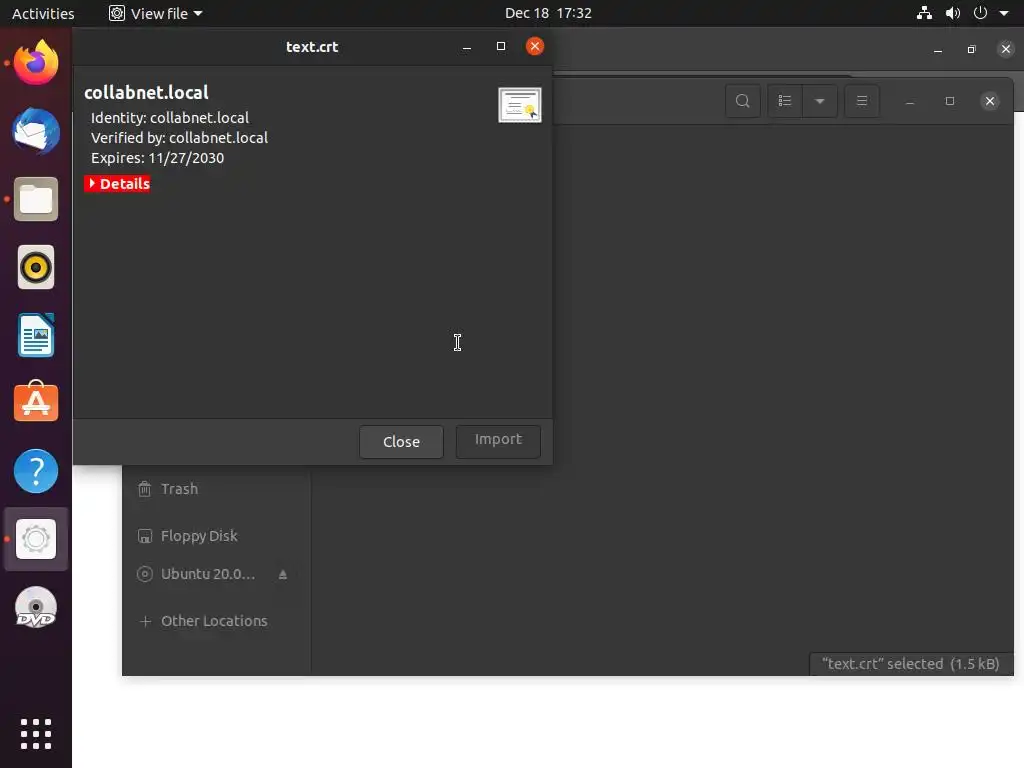The height and width of the screenshot is (768, 1024).
Task: Launch Firefox from the dock
Action: click(36, 63)
